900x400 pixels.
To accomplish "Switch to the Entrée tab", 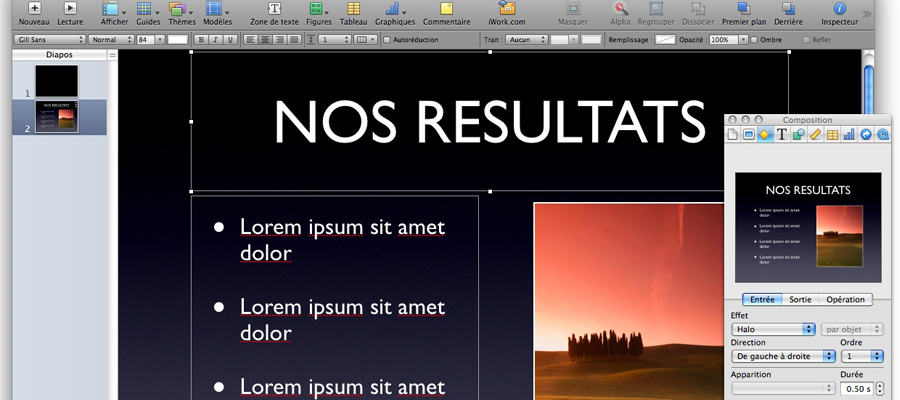I will click(x=762, y=300).
